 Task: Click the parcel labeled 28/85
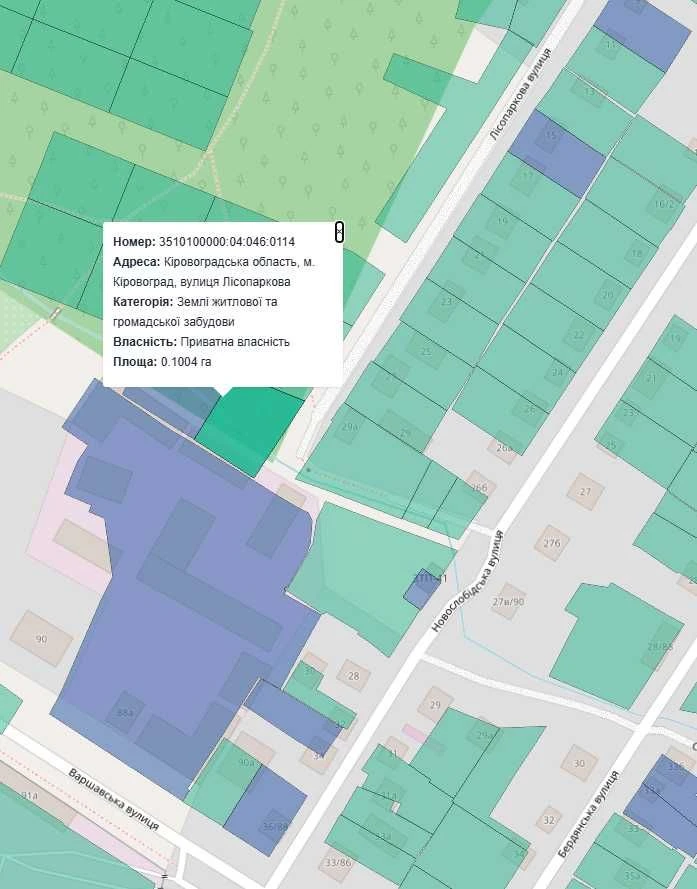tap(617, 646)
